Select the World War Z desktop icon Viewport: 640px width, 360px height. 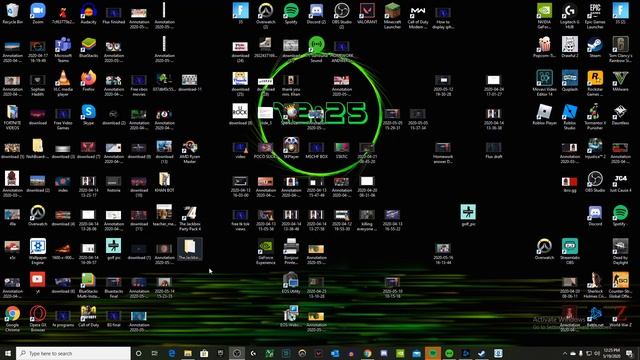point(620,317)
